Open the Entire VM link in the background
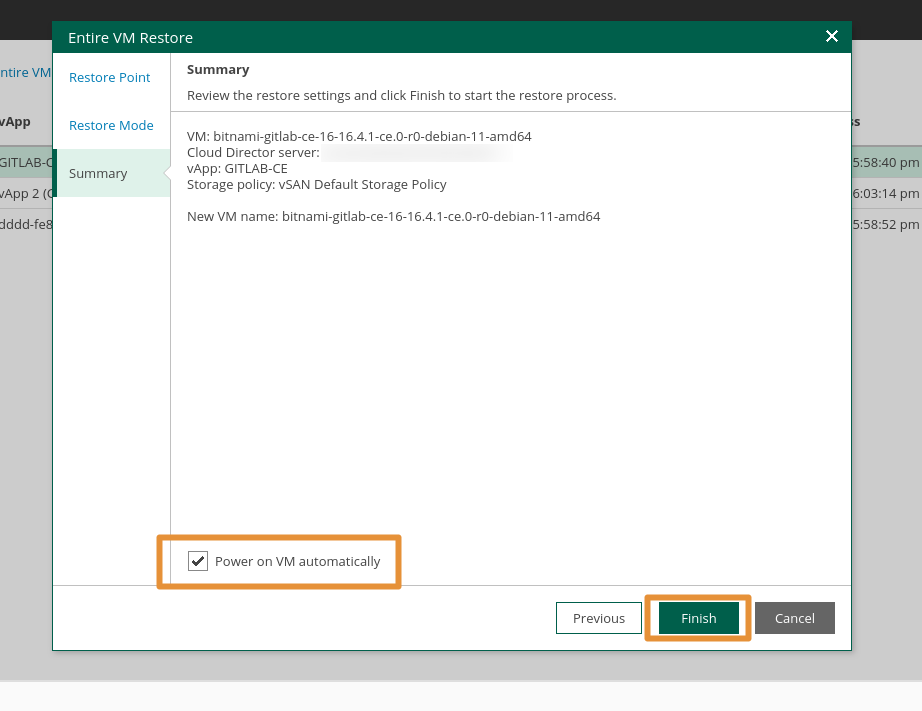Screen dimensions: 922x711 20,72
